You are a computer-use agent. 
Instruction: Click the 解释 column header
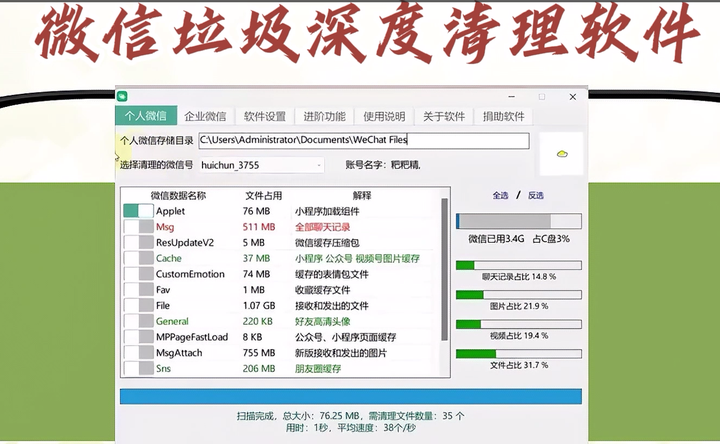pos(362,196)
